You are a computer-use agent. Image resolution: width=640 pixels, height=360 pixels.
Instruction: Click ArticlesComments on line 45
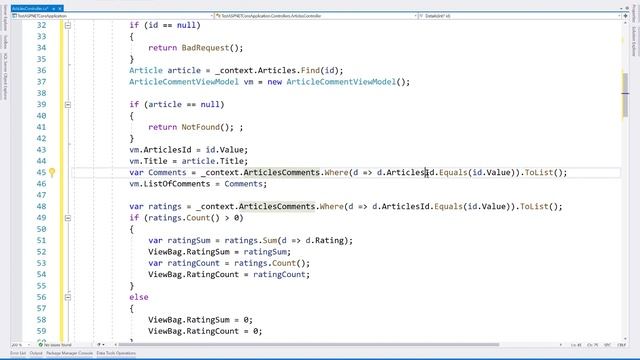tap(282, 172)
